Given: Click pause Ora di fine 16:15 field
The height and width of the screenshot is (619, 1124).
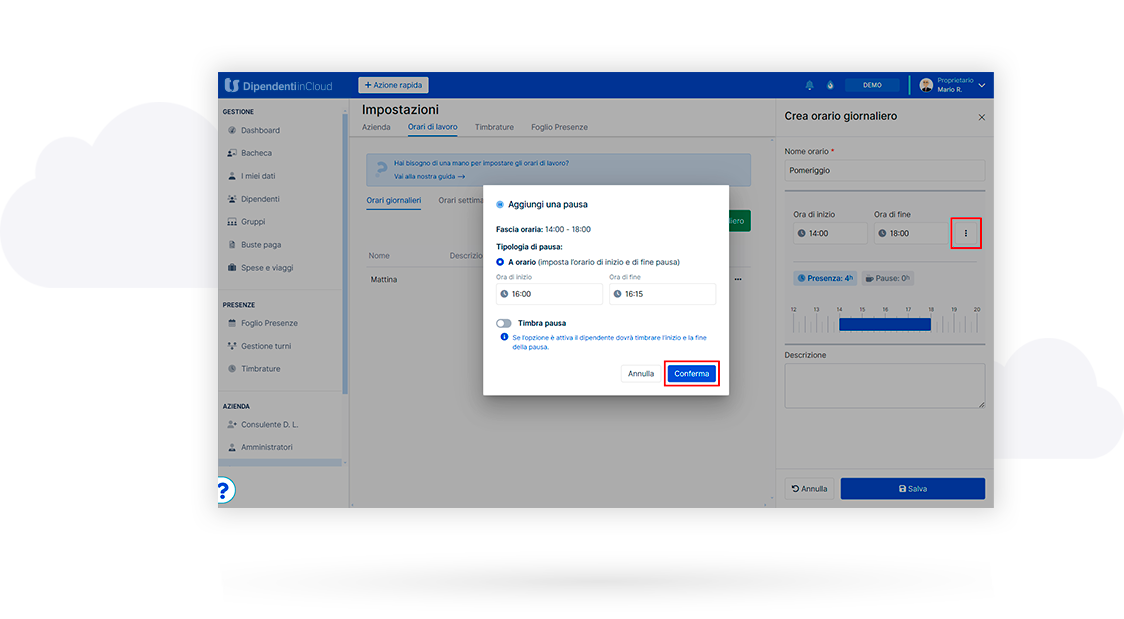Looking at the screenshot, I should [x=662, y=294].
